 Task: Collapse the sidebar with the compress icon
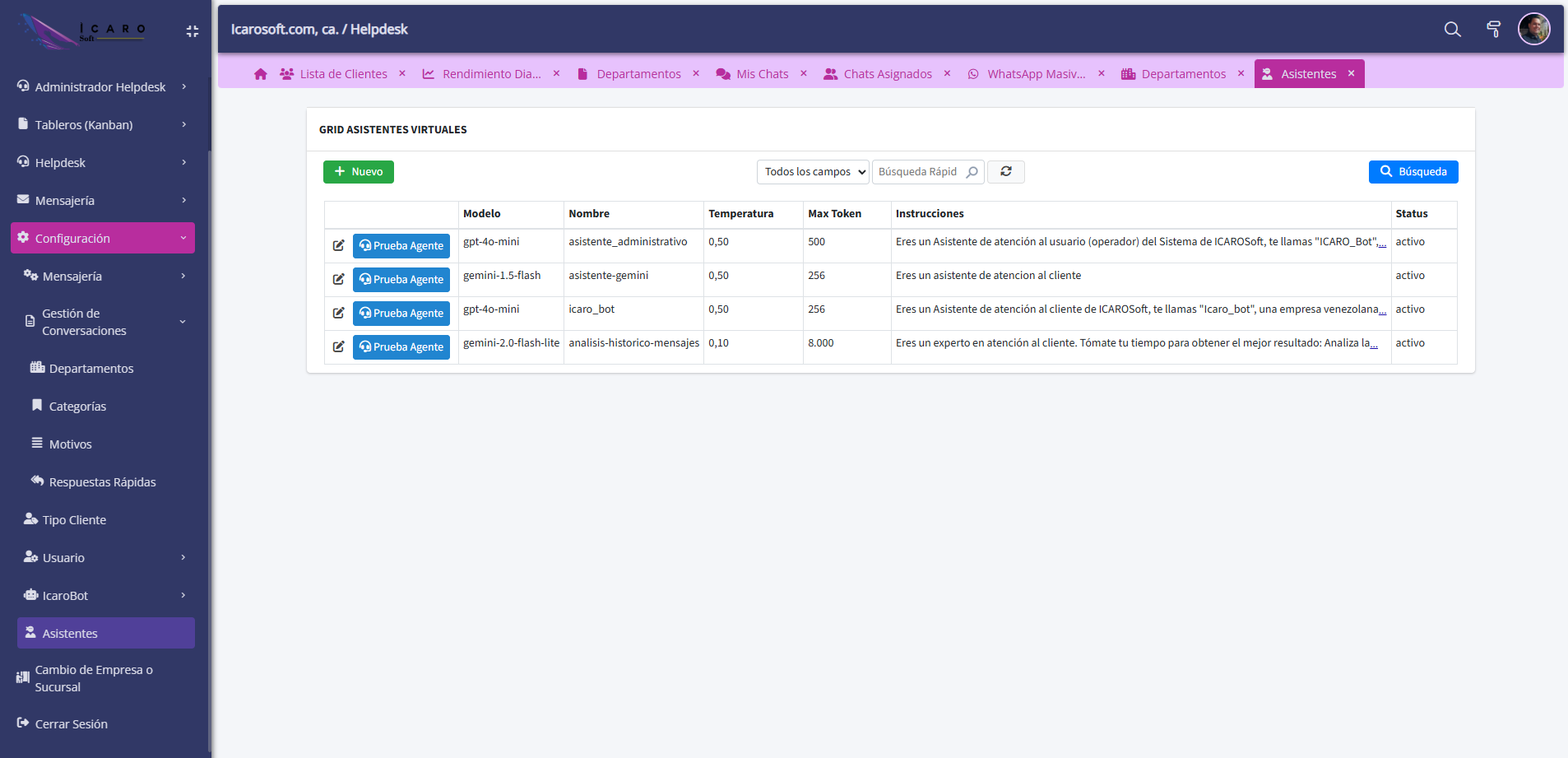tap(193, 31)
